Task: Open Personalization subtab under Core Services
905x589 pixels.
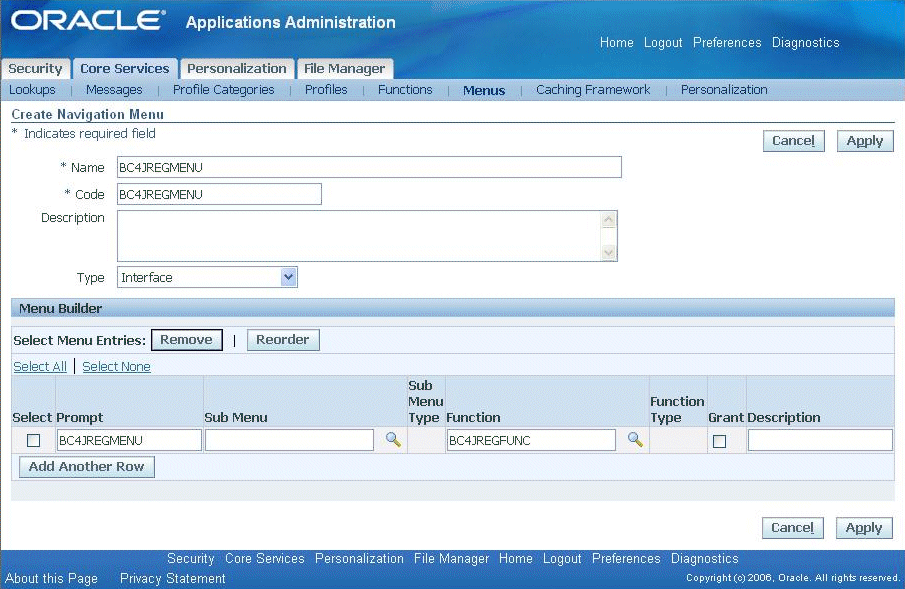Action: click(724, 90)
